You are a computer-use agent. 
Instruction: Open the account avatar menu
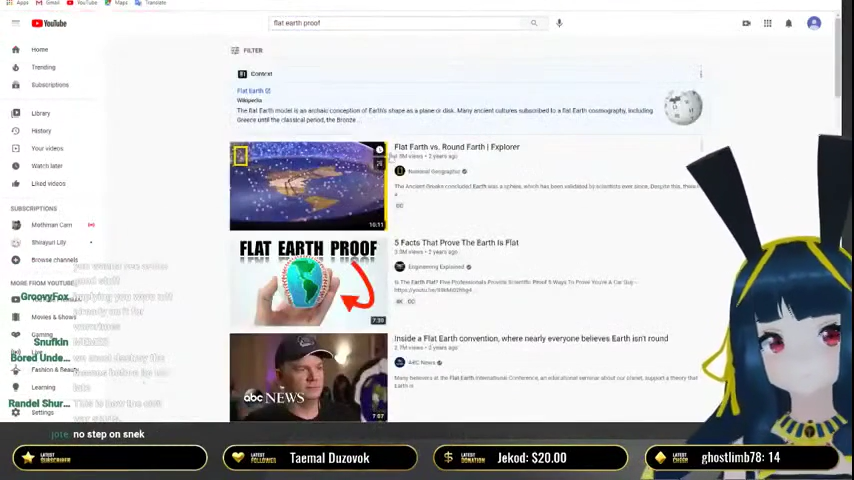(x=814, y=23)
